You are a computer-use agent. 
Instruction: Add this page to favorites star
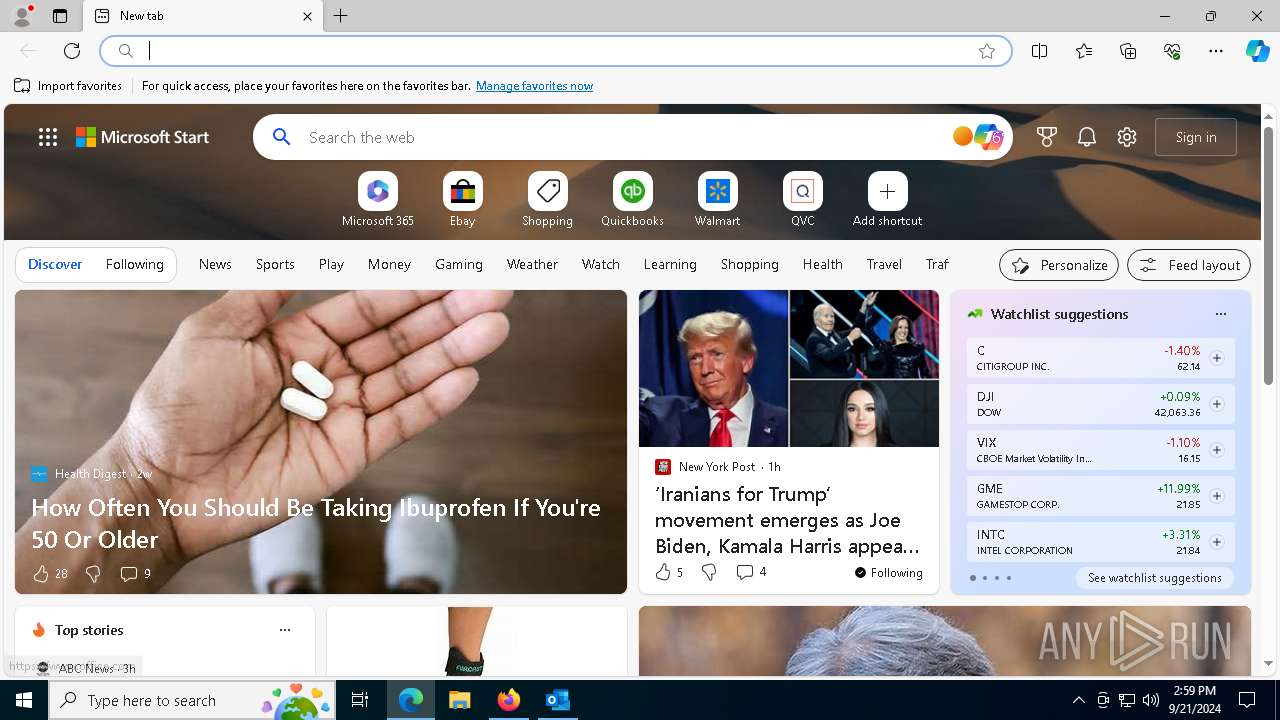tap(987, 51)
